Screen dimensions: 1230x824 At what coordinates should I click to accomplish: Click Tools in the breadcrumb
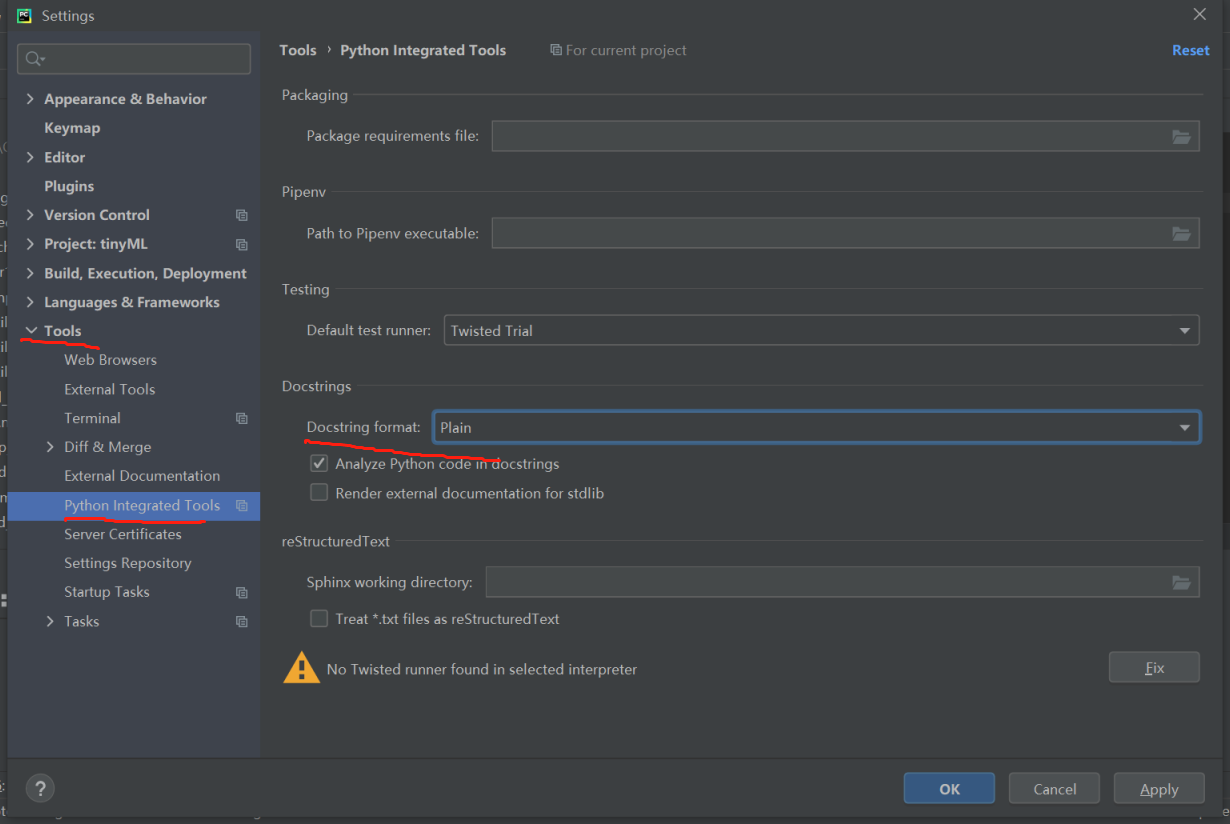[x=298, y=50]
